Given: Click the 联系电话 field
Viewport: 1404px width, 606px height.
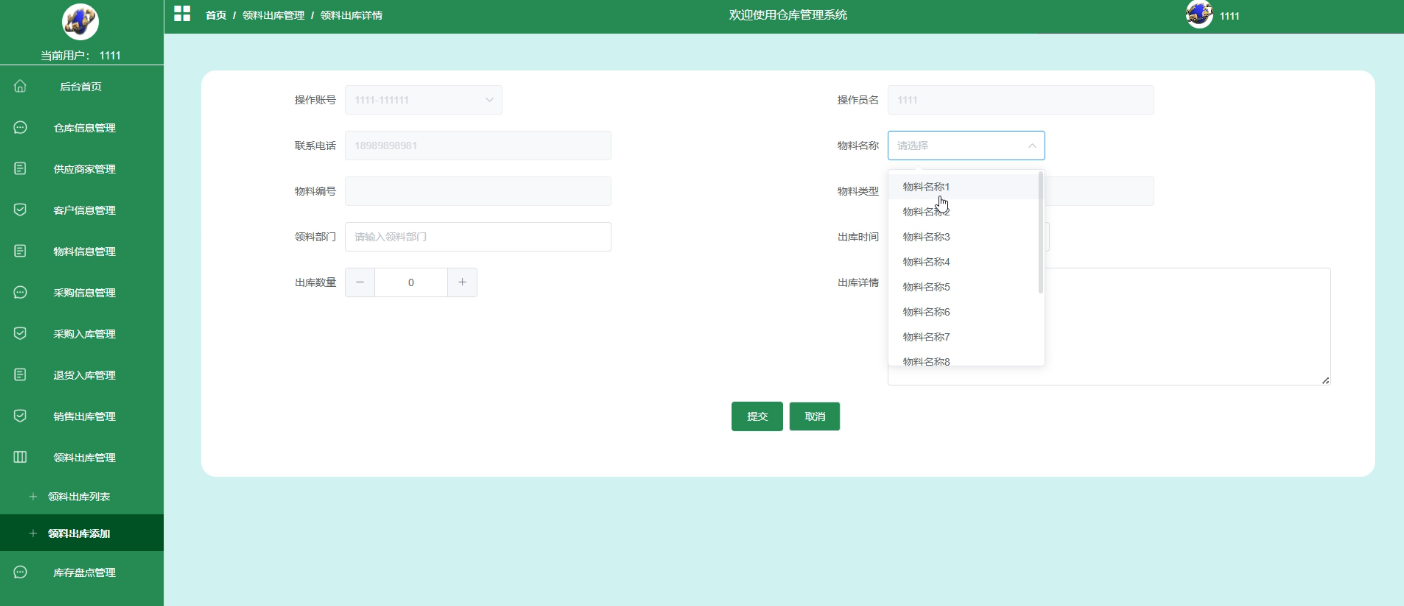Looking at the screenshot, I should coord(478,146).
